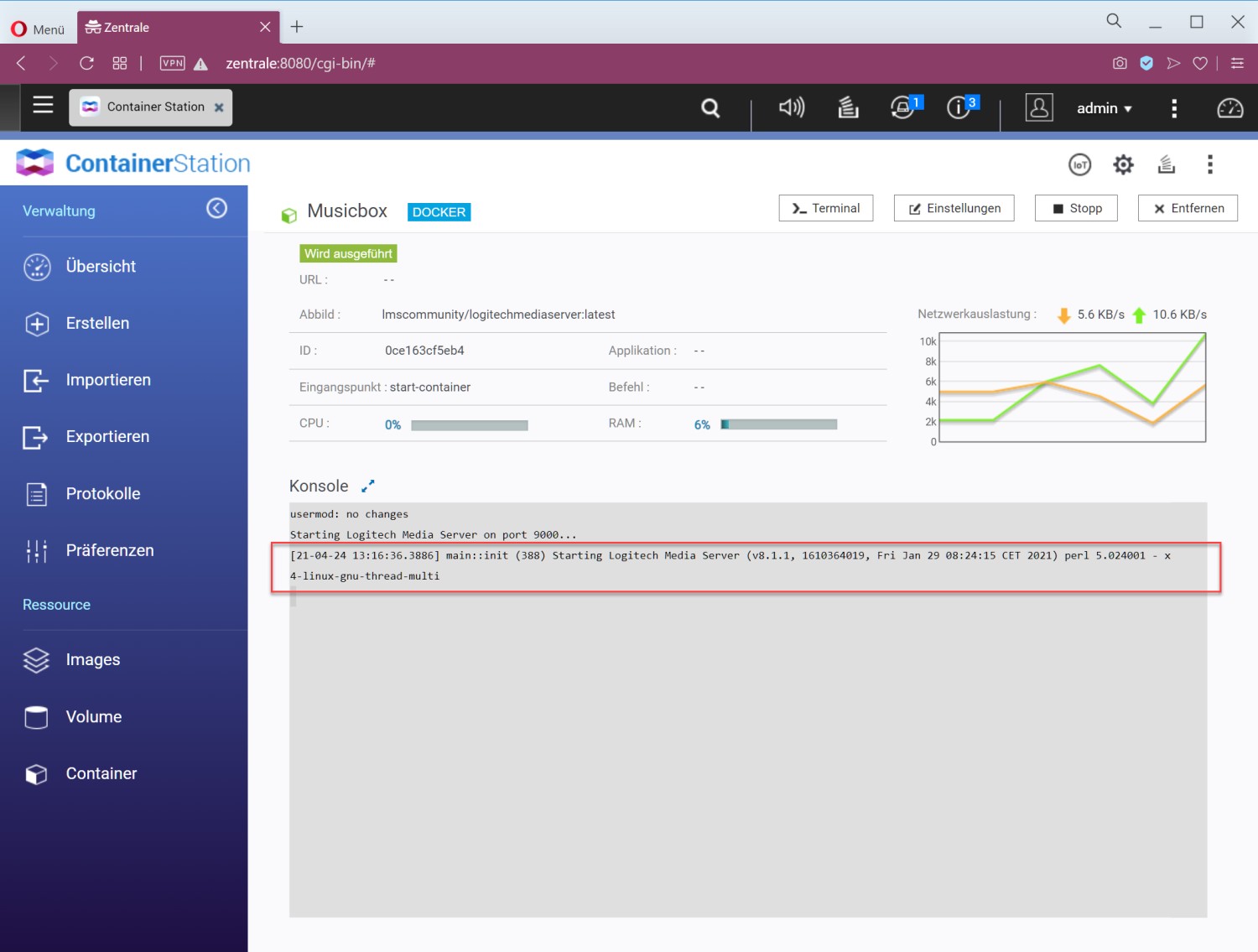Stop the Musicbox container

tap(1076, 208)
